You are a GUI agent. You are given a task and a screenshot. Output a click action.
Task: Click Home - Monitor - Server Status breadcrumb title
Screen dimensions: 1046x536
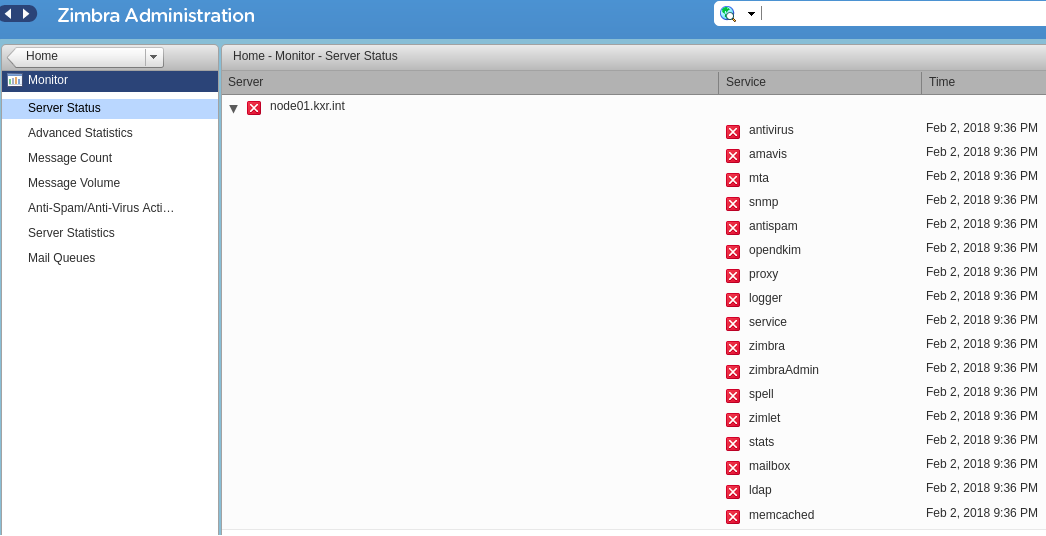pos(315,56)
